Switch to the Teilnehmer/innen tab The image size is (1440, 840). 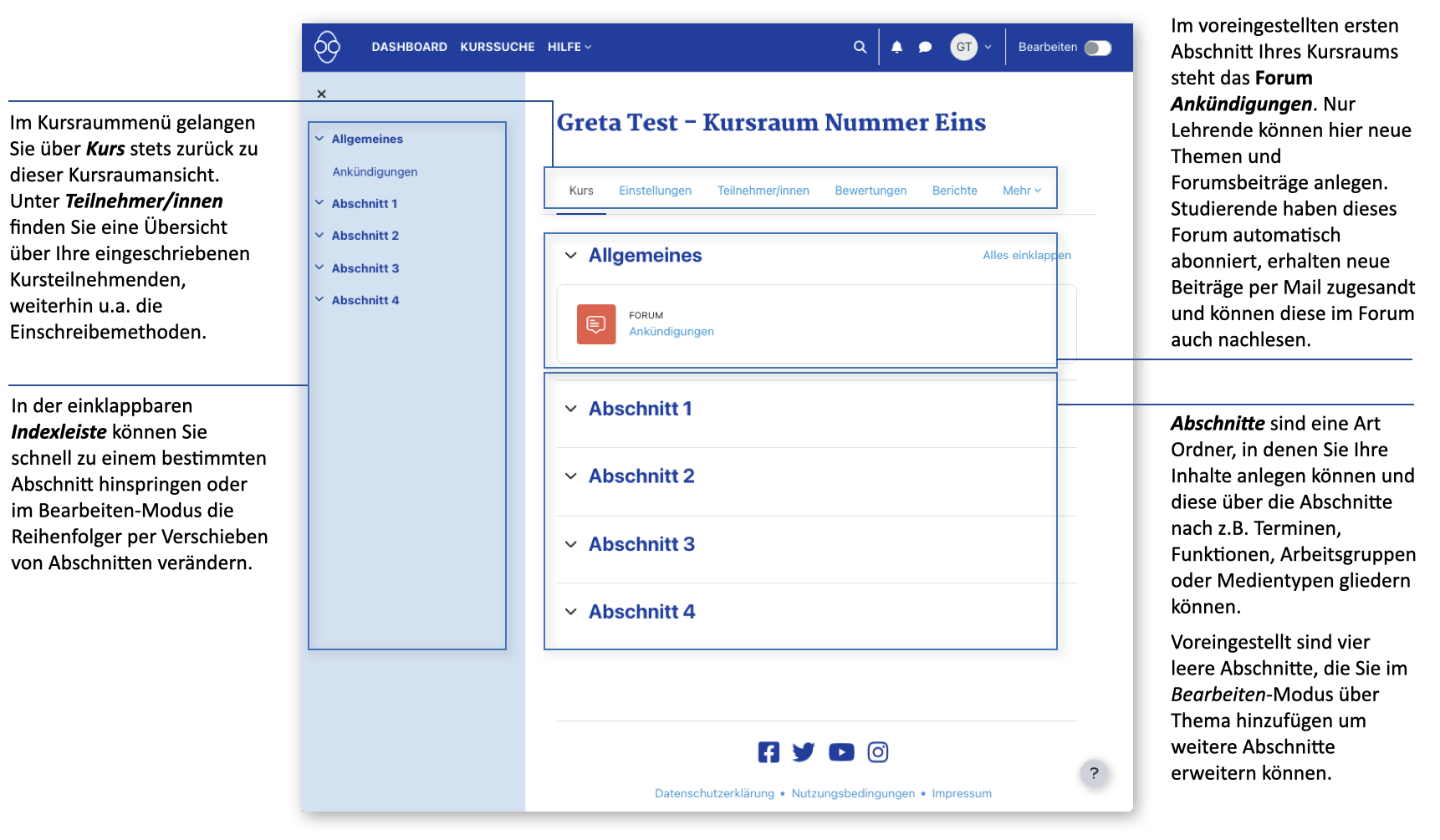763,191
